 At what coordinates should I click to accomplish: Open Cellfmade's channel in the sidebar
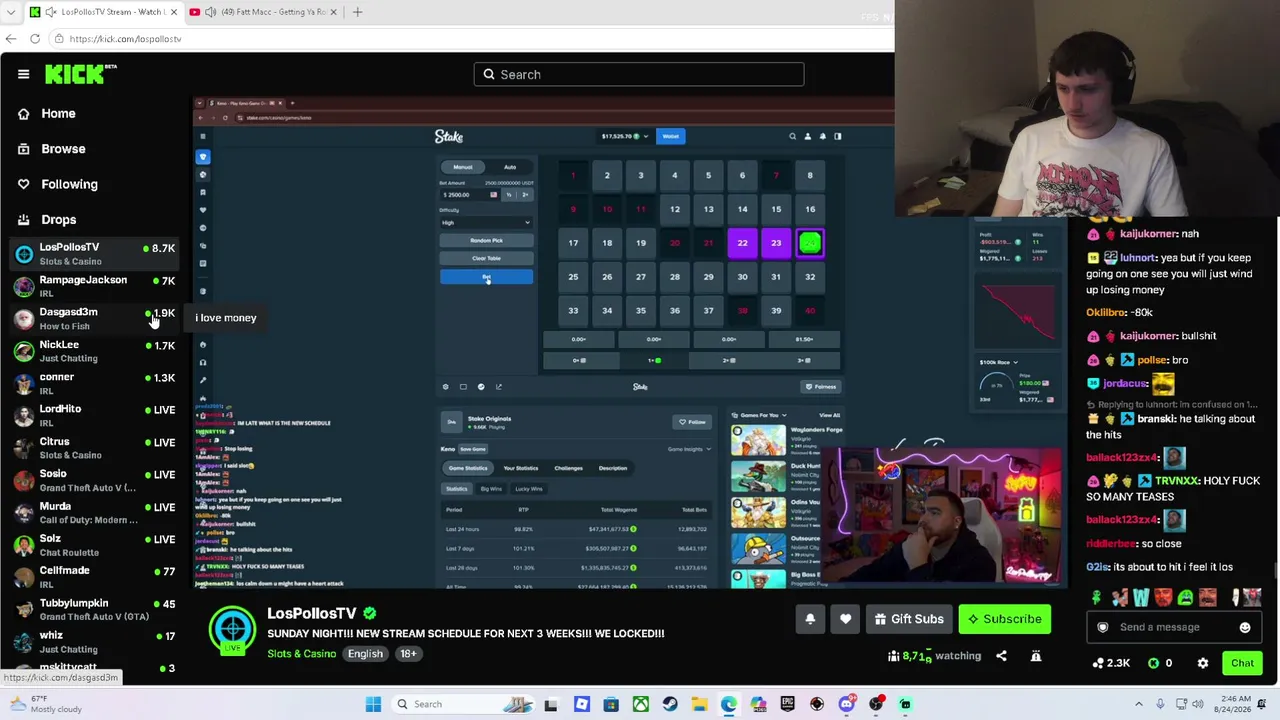coord(95,577)
